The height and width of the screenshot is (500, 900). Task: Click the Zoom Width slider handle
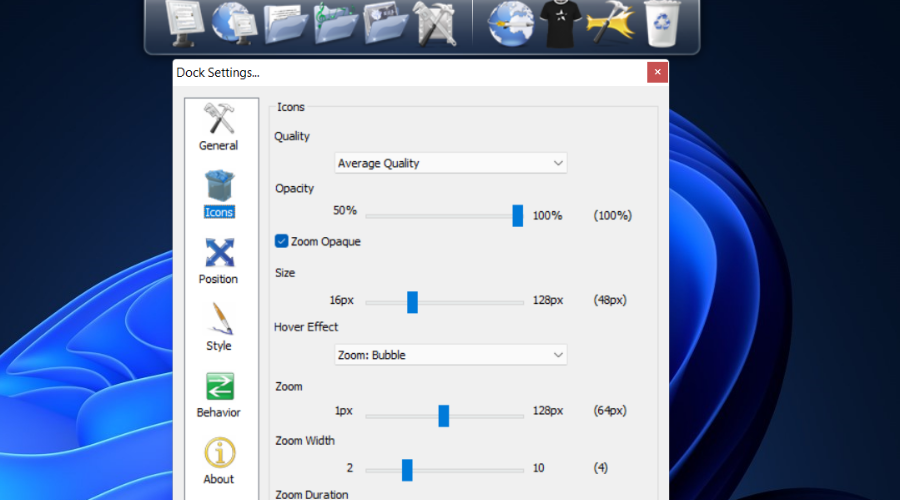pos(407,470)
